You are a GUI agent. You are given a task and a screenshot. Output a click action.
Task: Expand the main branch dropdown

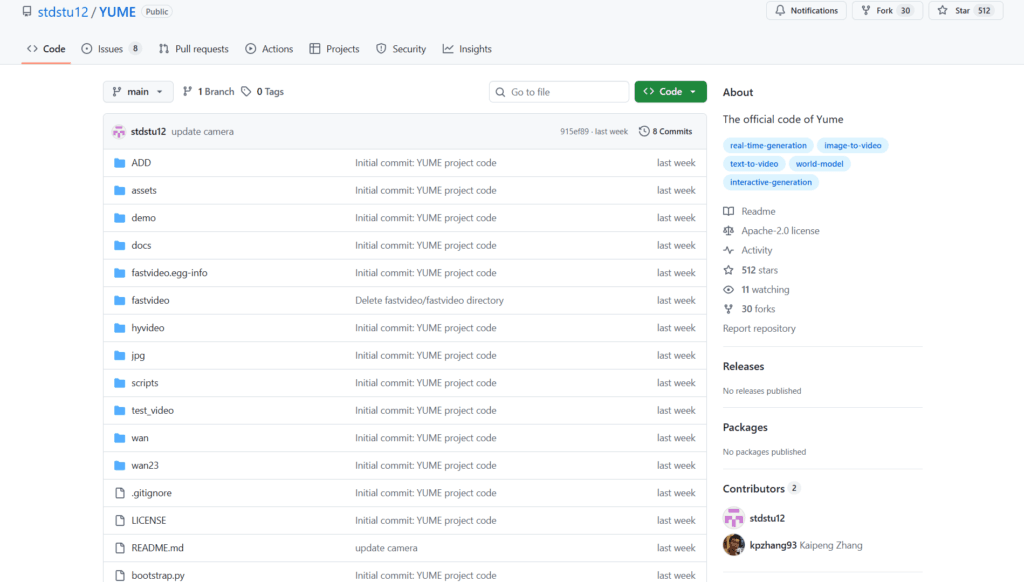tap(138, 92)
